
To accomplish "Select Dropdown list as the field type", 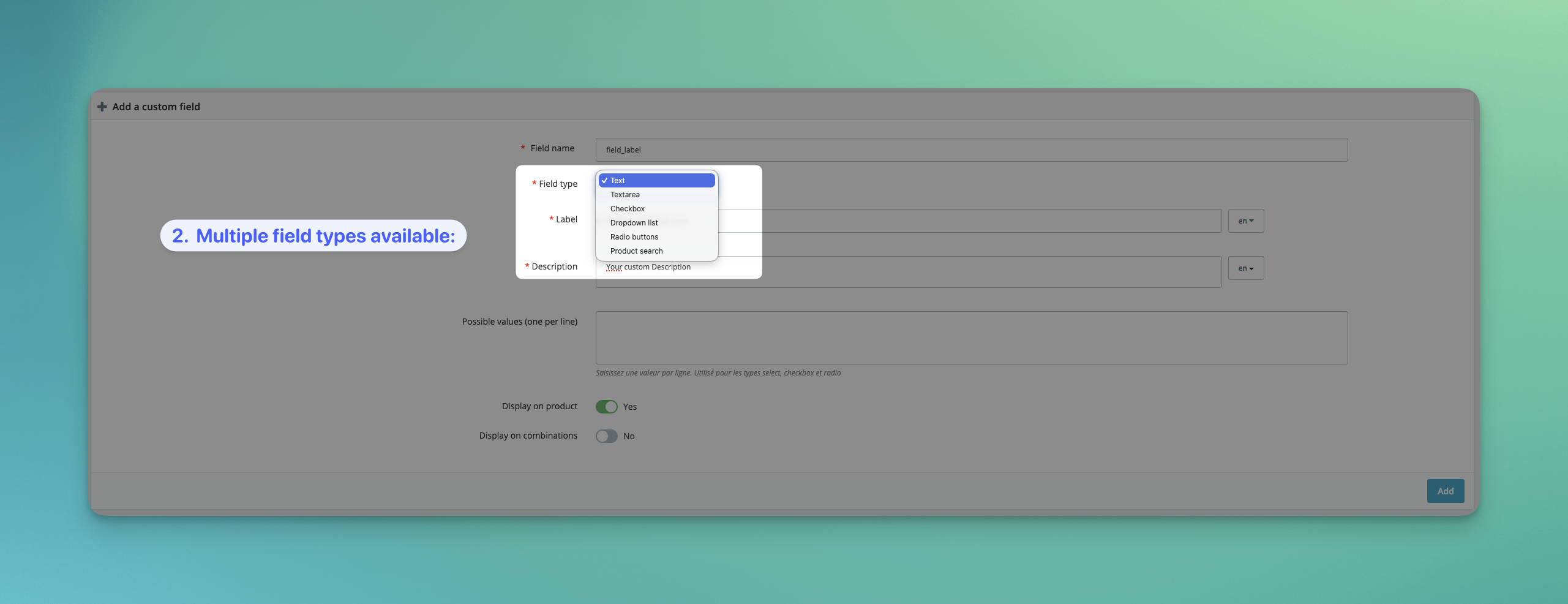I will pyautogui.click(x=634, y=223).
